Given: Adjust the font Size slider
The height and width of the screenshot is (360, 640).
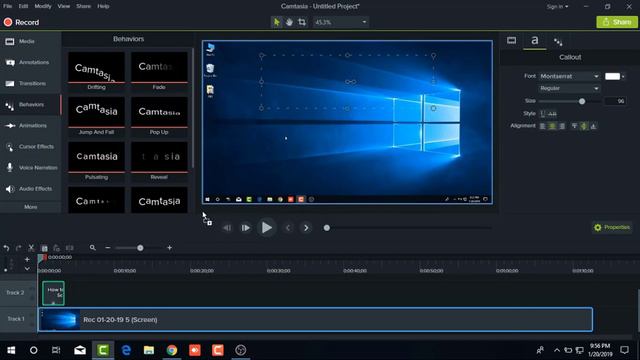Looking at the screenshot, I should tap(582, 101).
